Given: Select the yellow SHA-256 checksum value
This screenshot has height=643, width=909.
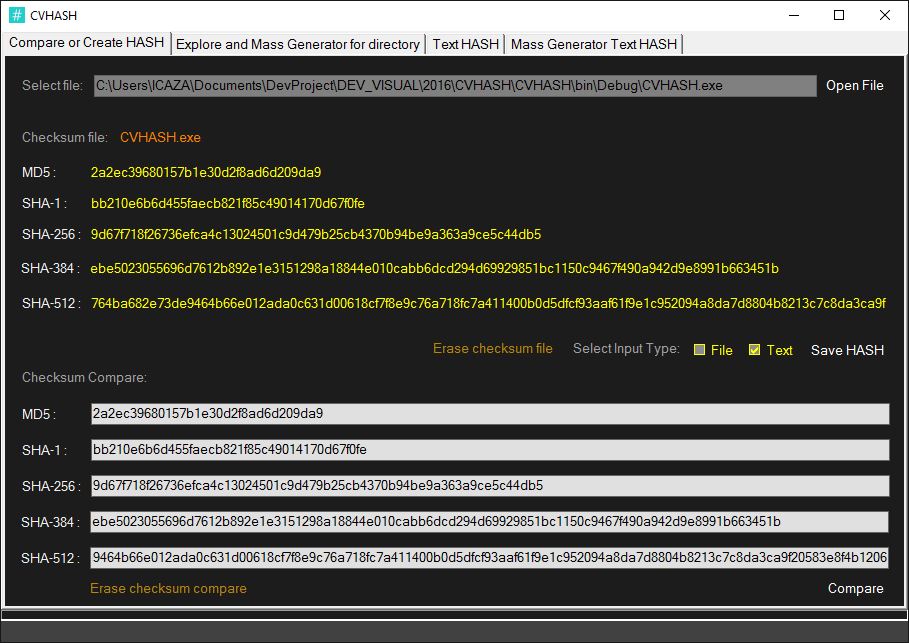Looking at the screenshot, I should coord(316,234).
